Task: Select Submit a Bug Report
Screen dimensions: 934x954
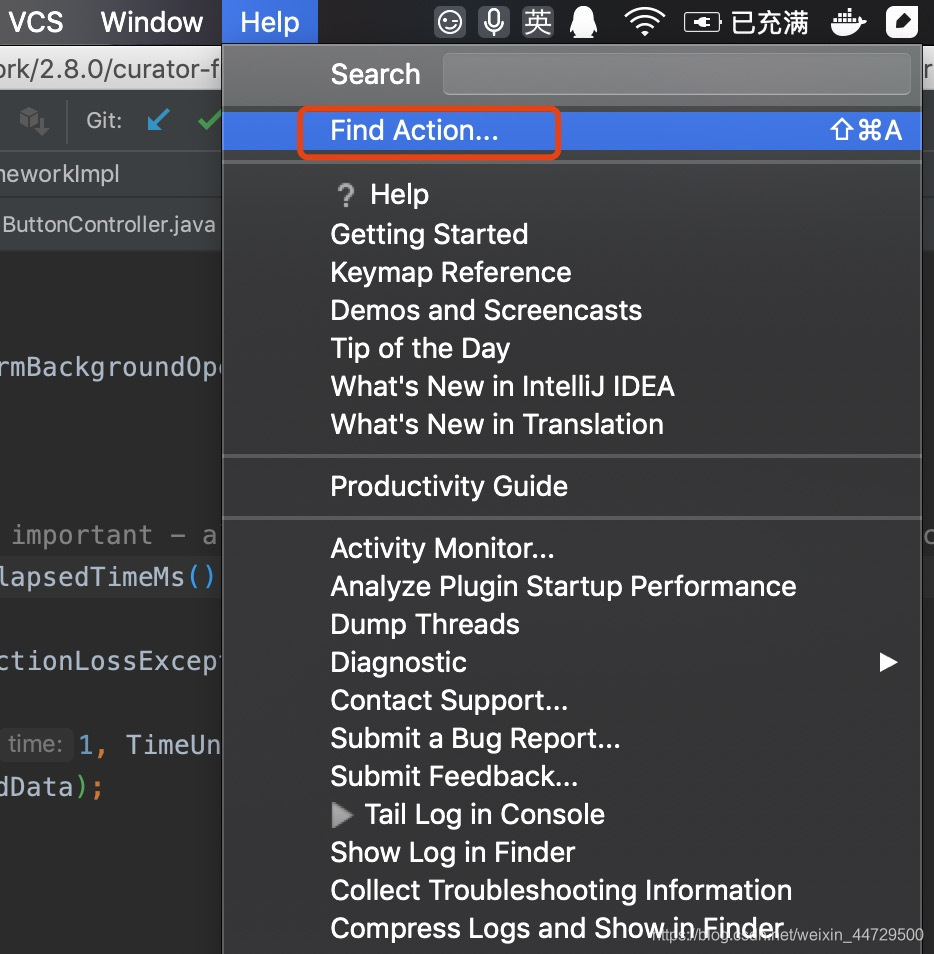Action: pos(475,738)
